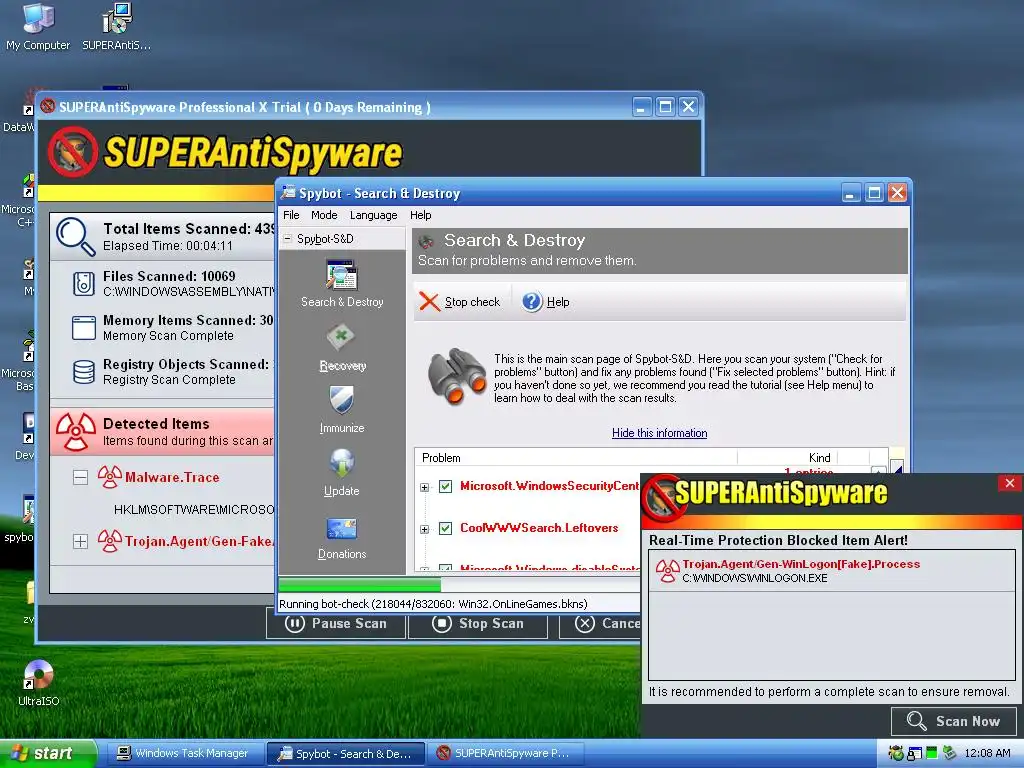Click the taskbar clock showing 12:08 AM
Viewport: 1024px width, 768px height.
(987, 754)
